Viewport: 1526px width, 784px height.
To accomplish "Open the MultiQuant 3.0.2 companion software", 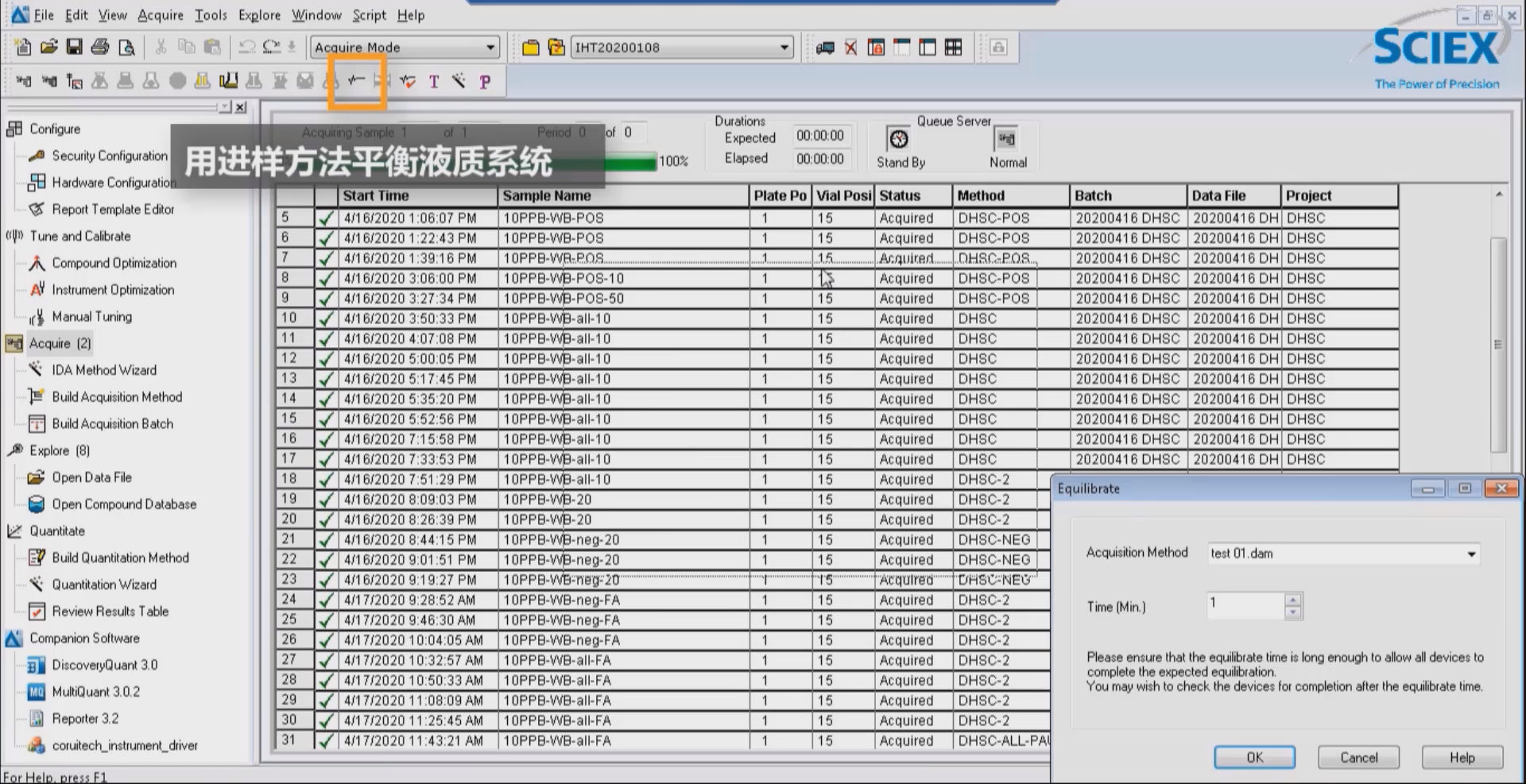I will click(x=95, y=692).
